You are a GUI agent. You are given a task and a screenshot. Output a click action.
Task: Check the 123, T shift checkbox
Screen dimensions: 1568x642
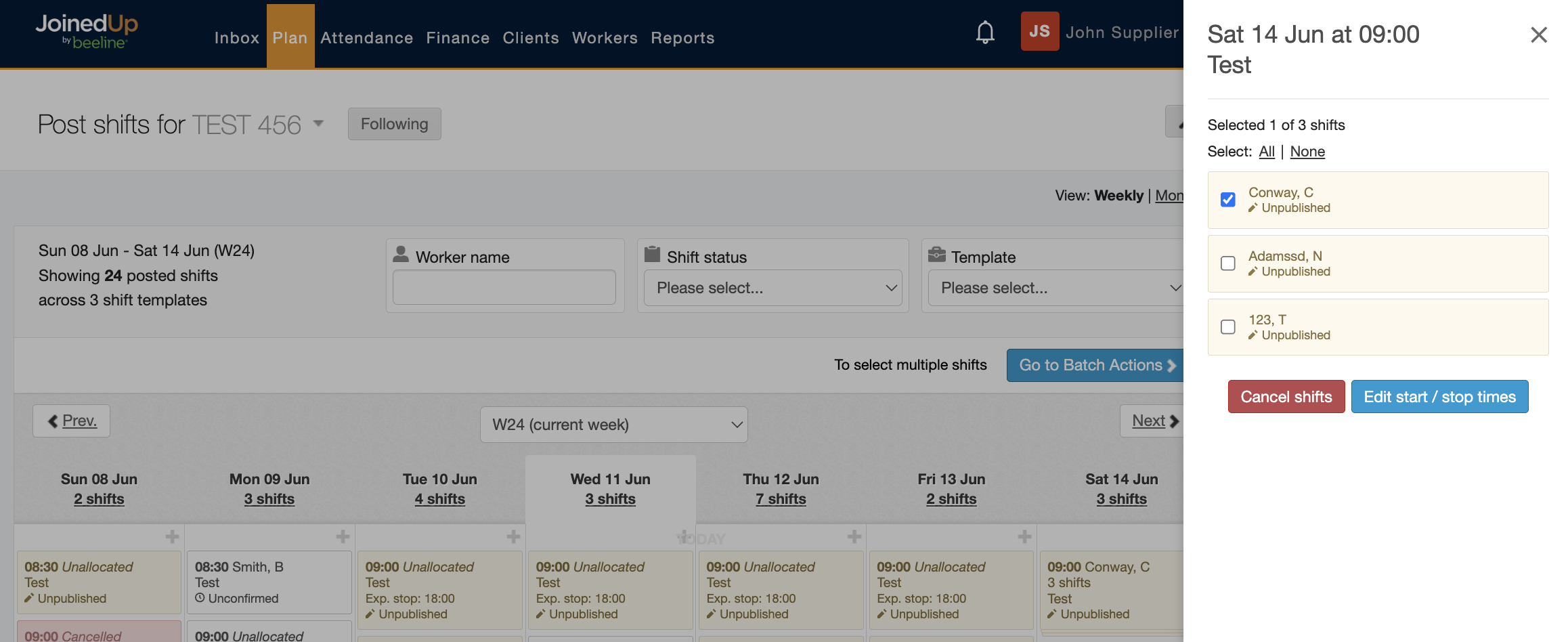pos(1227,327)
